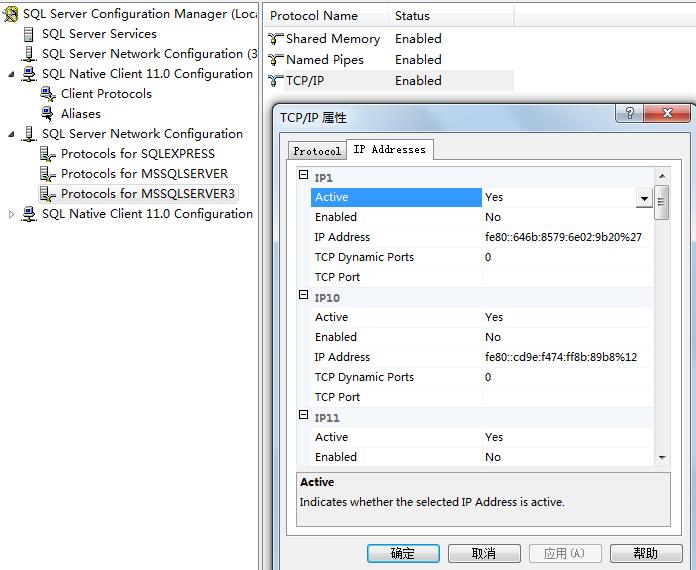Click the Enabled status of Named Pipes
The image size is (696, 570).
(x=418, y=59)
